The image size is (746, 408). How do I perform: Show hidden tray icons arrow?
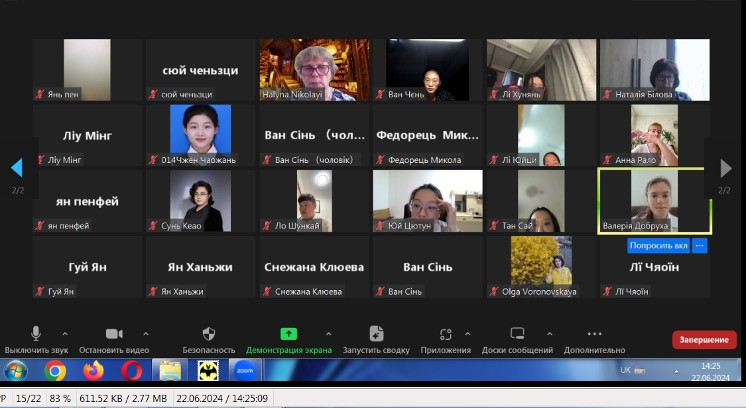(x=676, y=371)
